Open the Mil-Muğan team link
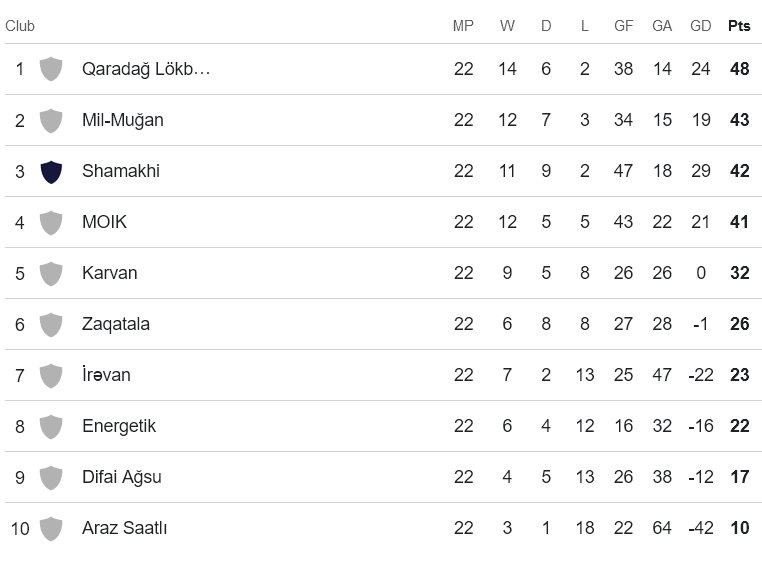Image resolution: width=762 pixels, height=565 pixels. 122,120
